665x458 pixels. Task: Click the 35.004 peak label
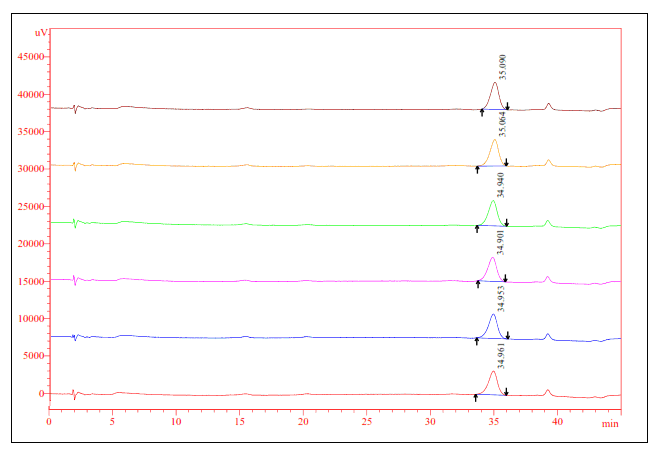tap(504, 124)
